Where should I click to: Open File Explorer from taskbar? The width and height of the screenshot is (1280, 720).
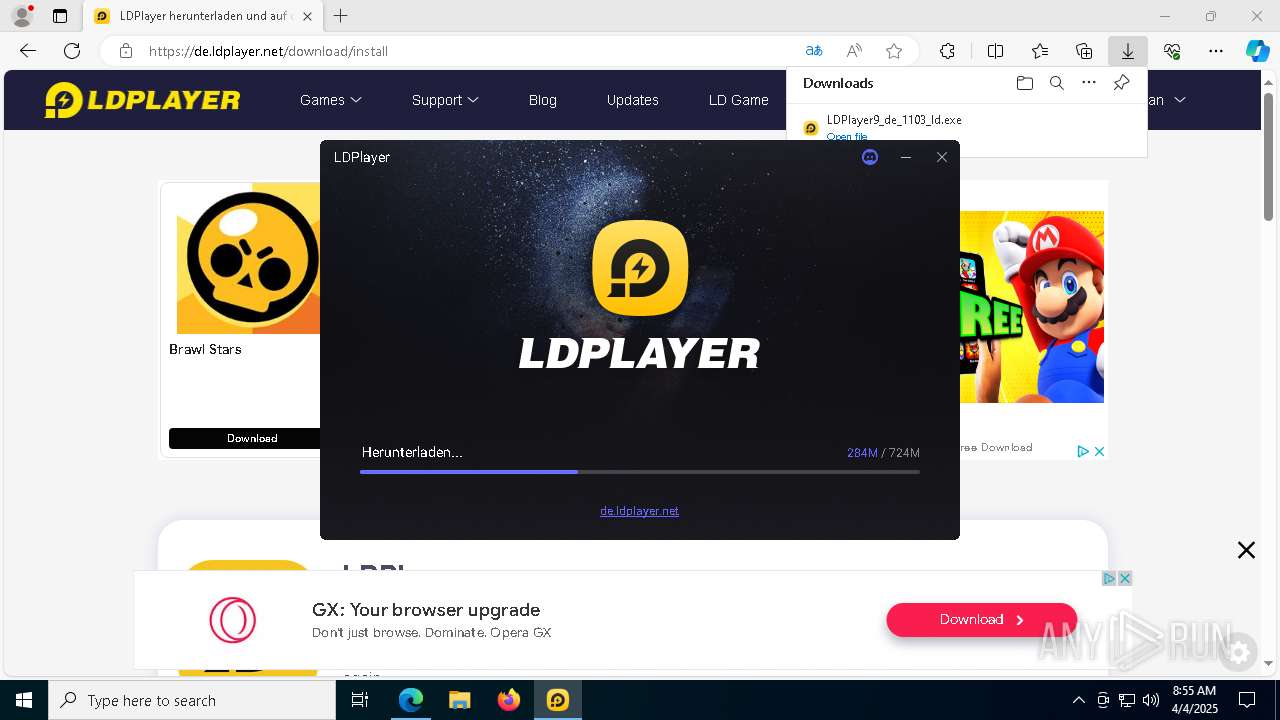tap(460, 700)
